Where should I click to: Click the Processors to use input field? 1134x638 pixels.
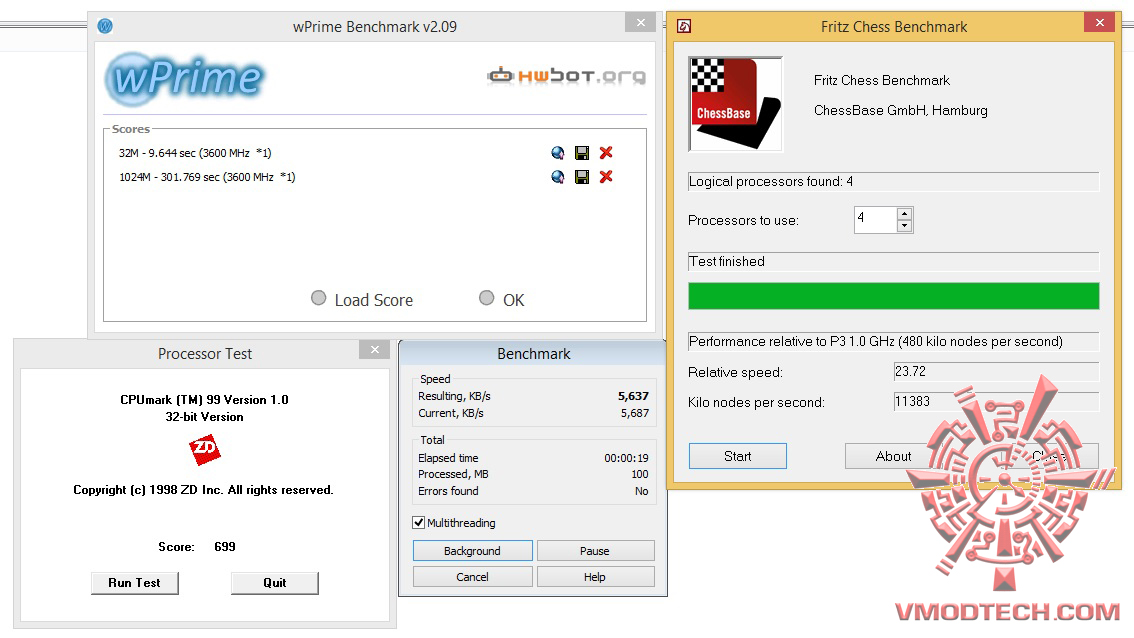[875, 220]
